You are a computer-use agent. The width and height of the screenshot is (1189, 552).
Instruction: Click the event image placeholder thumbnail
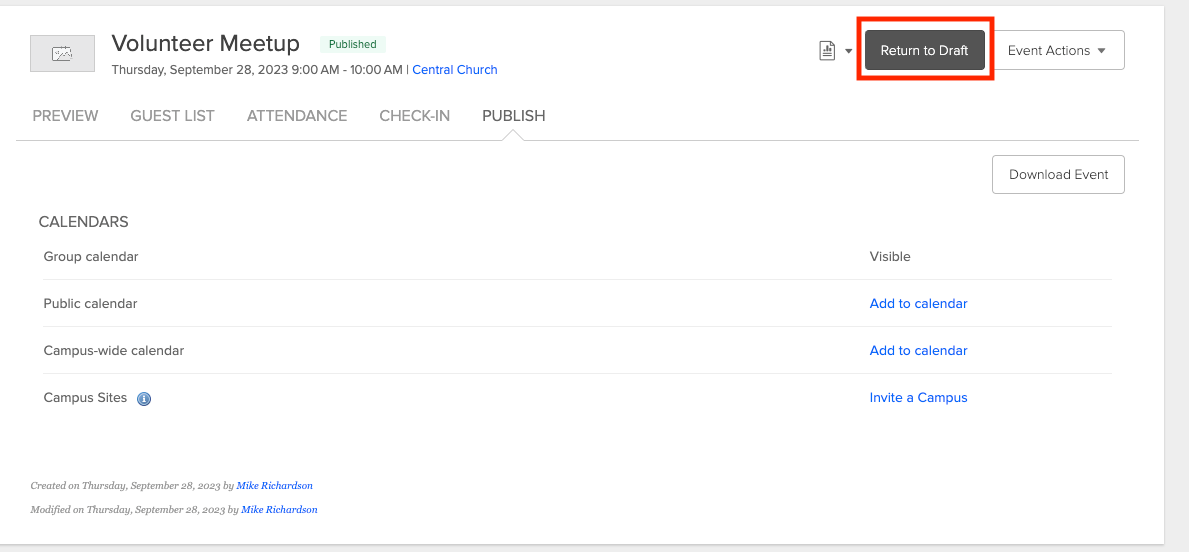pyautogui.click(x=62, y=54)
